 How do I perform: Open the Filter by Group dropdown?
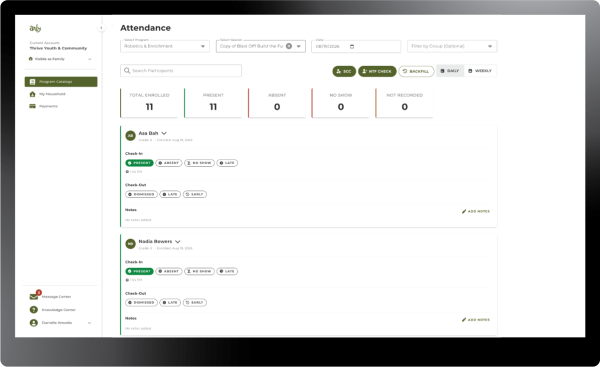click(x=452, y=46)
